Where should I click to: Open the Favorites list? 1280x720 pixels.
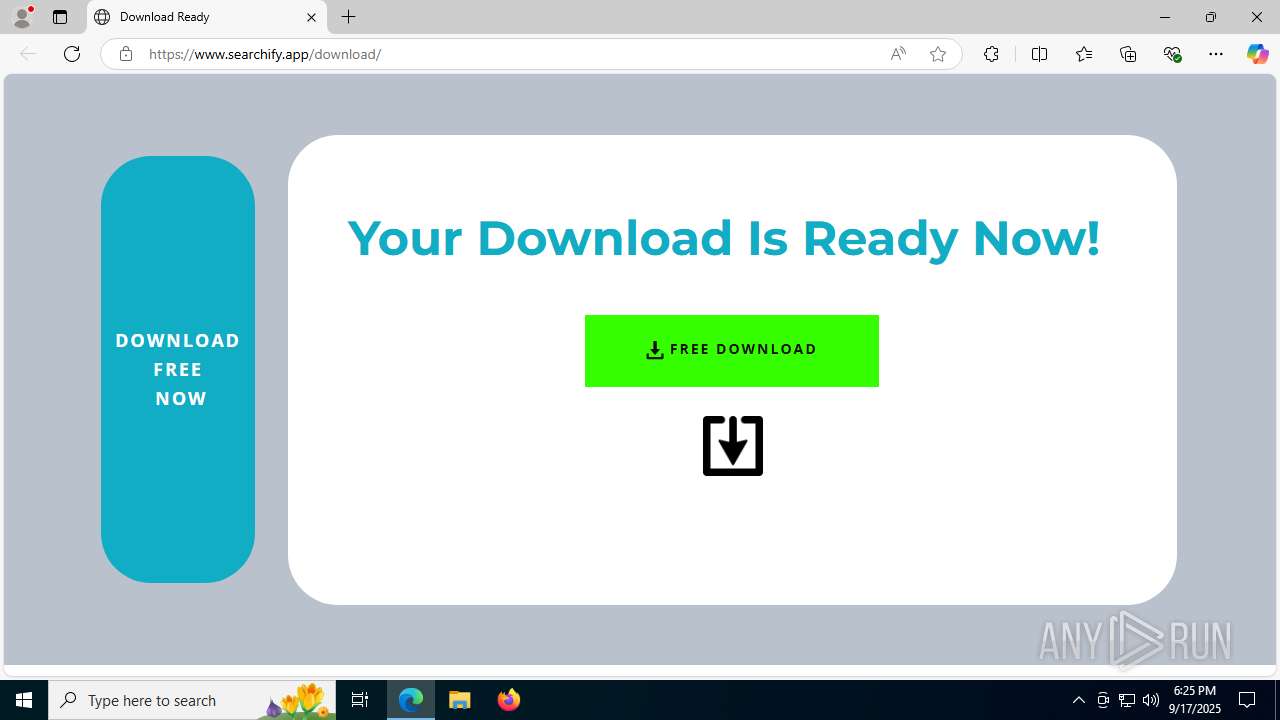pyautogui.click(x=1084, y=54)
